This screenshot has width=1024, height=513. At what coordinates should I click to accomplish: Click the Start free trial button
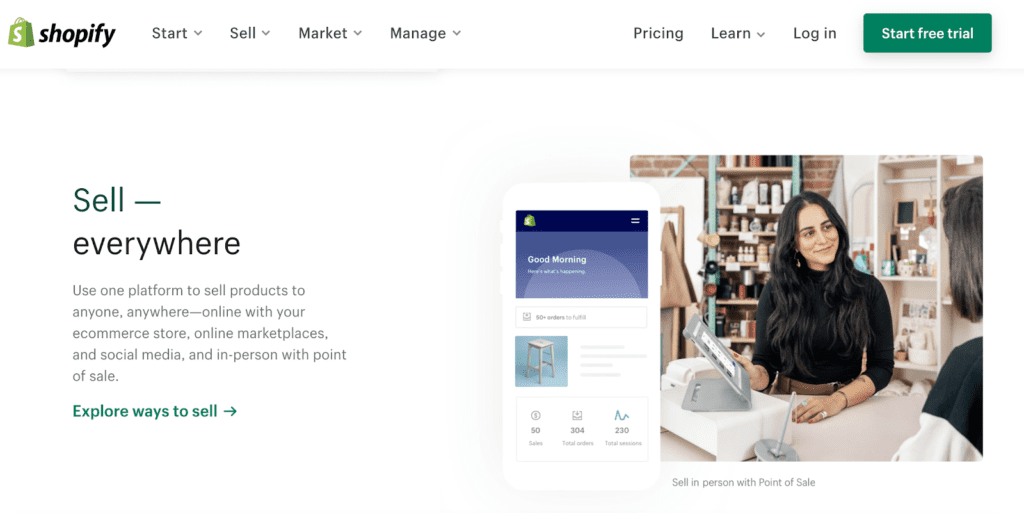927,33
